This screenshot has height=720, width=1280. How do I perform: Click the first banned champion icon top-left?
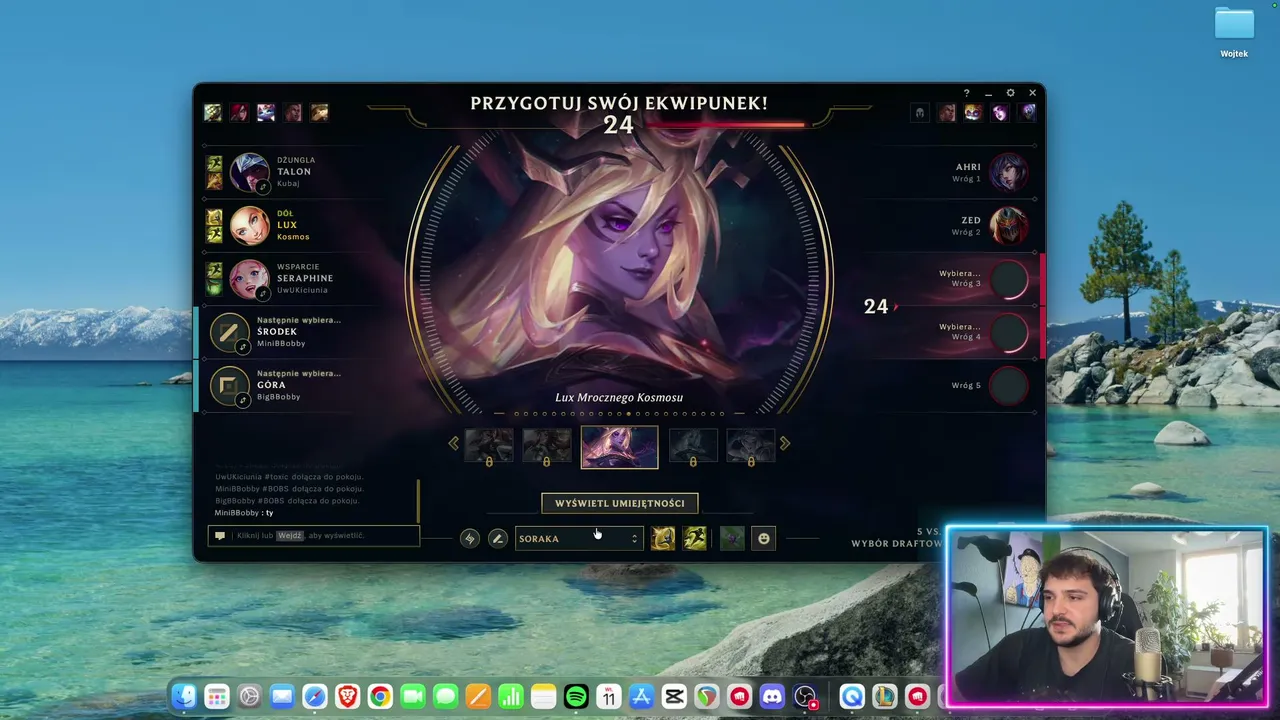pyautogui.click(x=213, y=112)
